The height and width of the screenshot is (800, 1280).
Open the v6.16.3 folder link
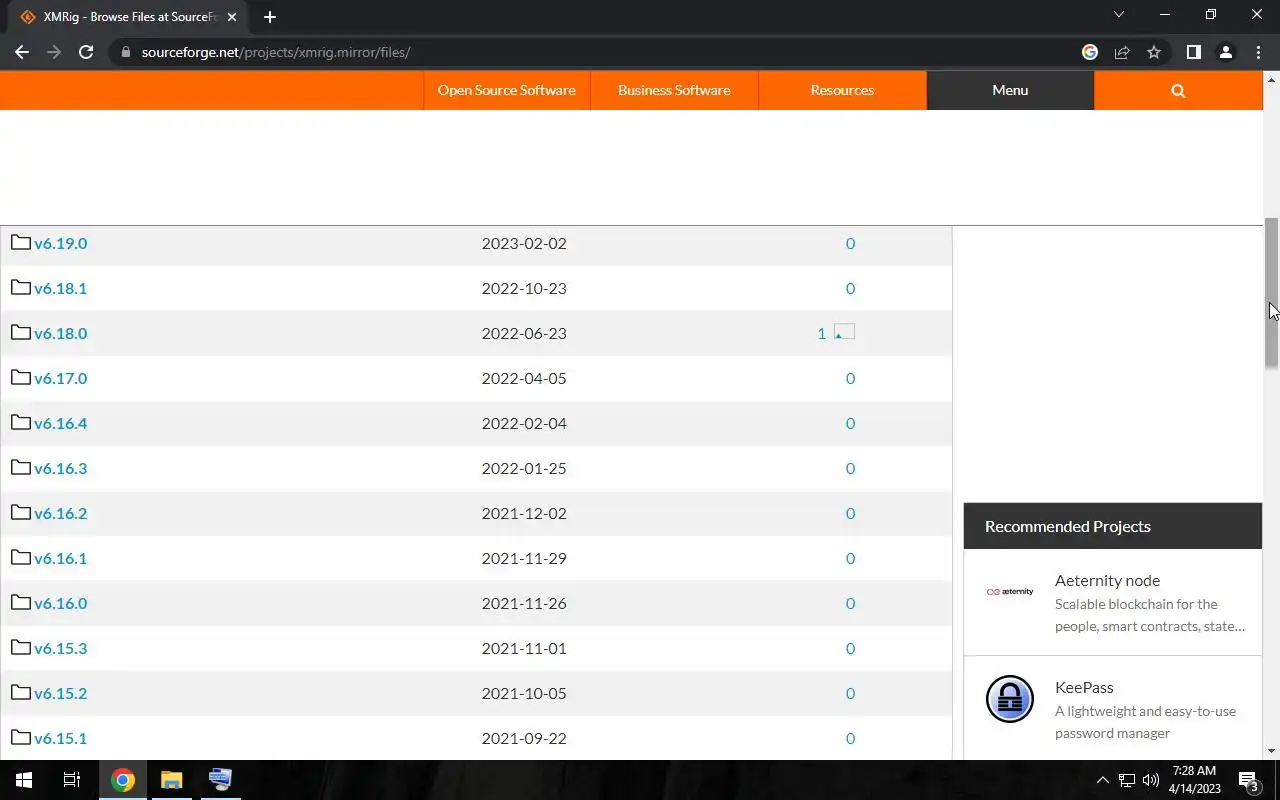tap(60, 468)
